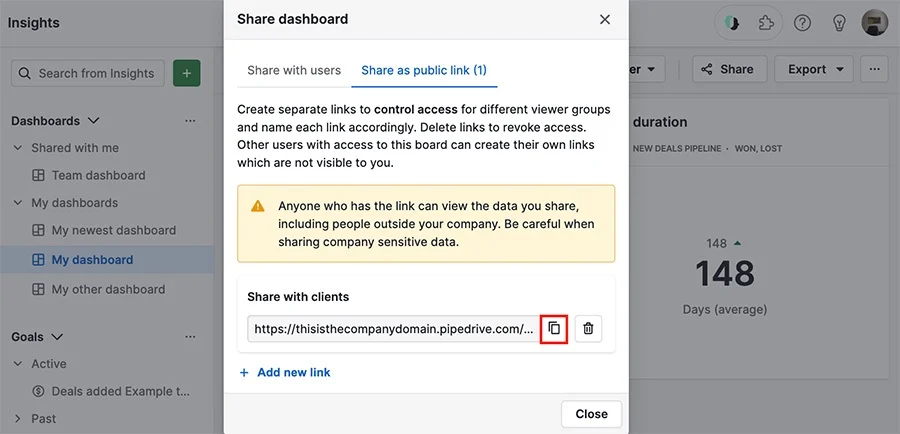
Task: Open the Export dropdown
Action: coord(814,69)
